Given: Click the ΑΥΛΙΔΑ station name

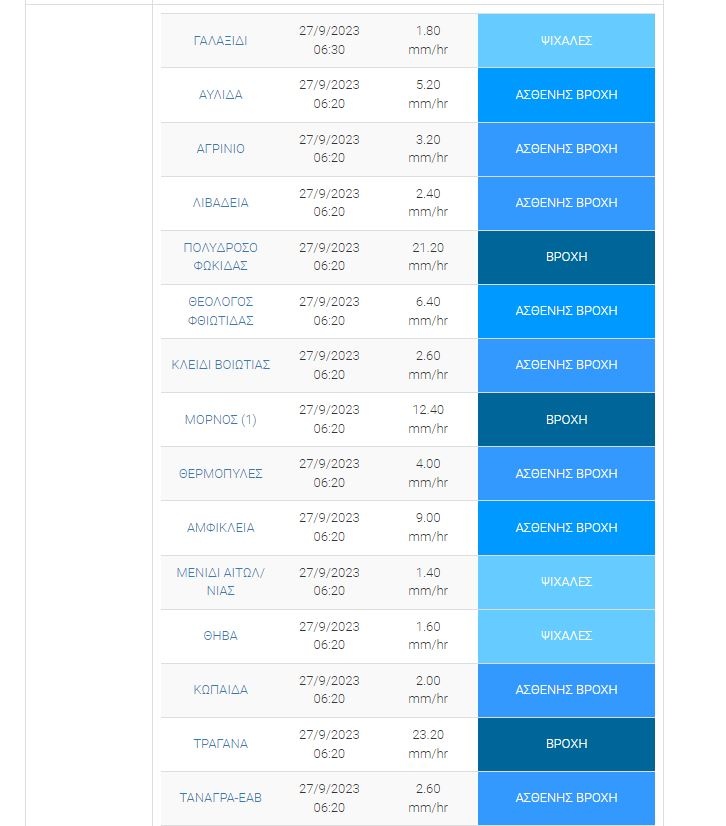Looking at the screenshot, I should [x=220, y=95].
